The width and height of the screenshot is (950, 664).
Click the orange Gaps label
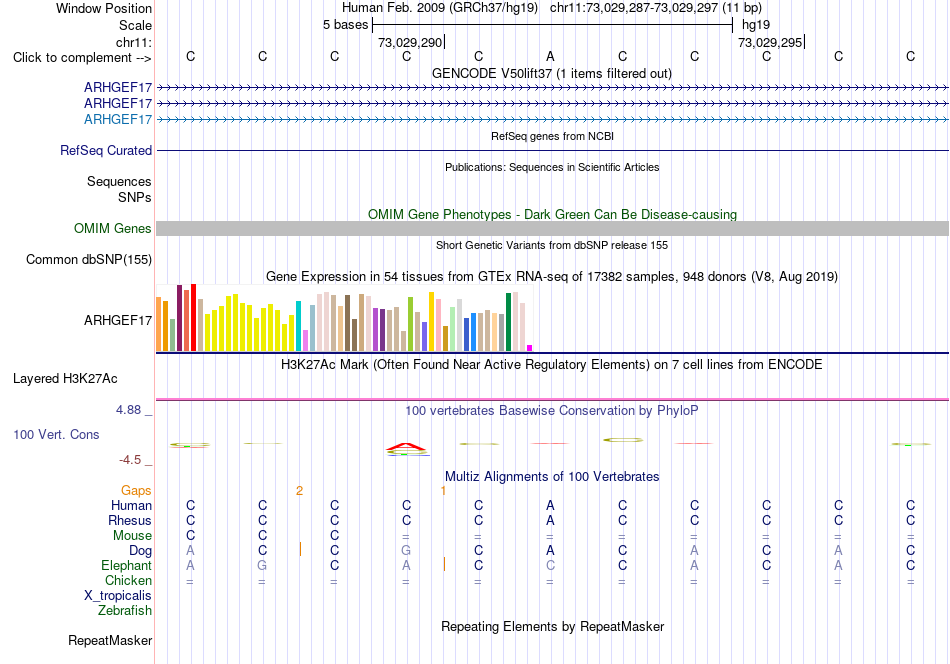[136, 491]
